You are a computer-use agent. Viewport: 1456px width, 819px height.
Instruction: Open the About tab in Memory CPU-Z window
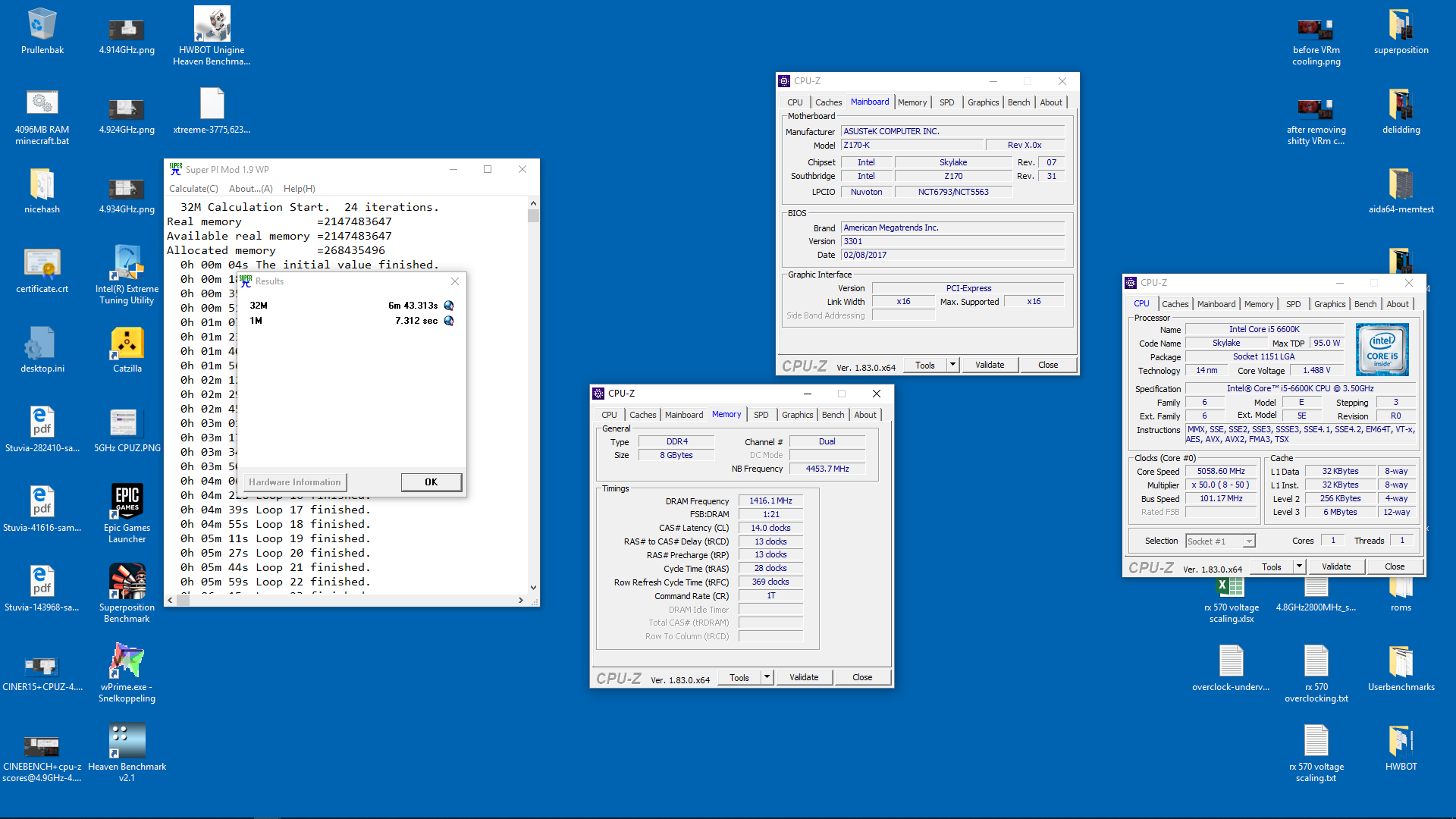click(865, 415)
